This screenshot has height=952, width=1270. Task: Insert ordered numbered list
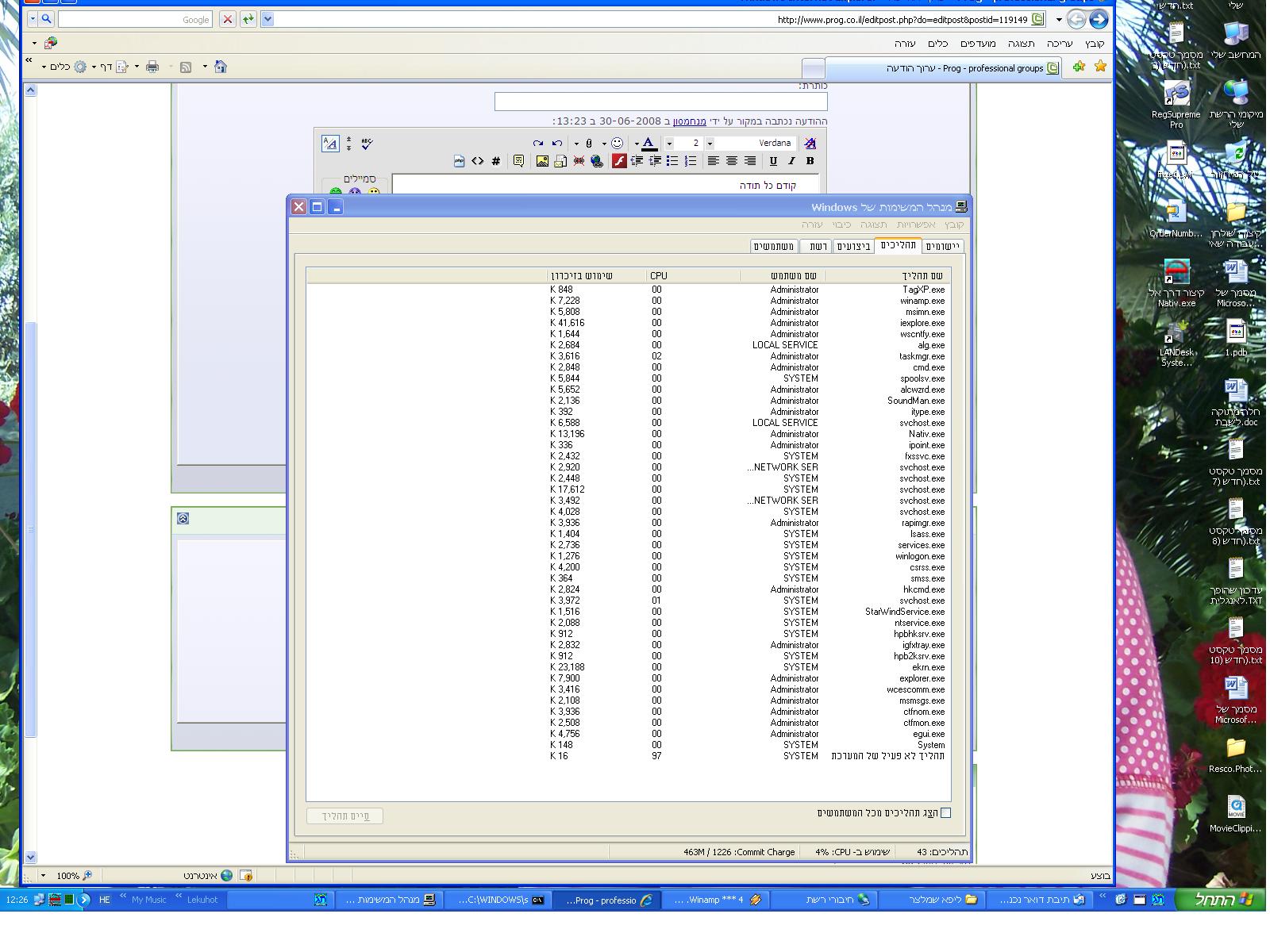[691, 161]
